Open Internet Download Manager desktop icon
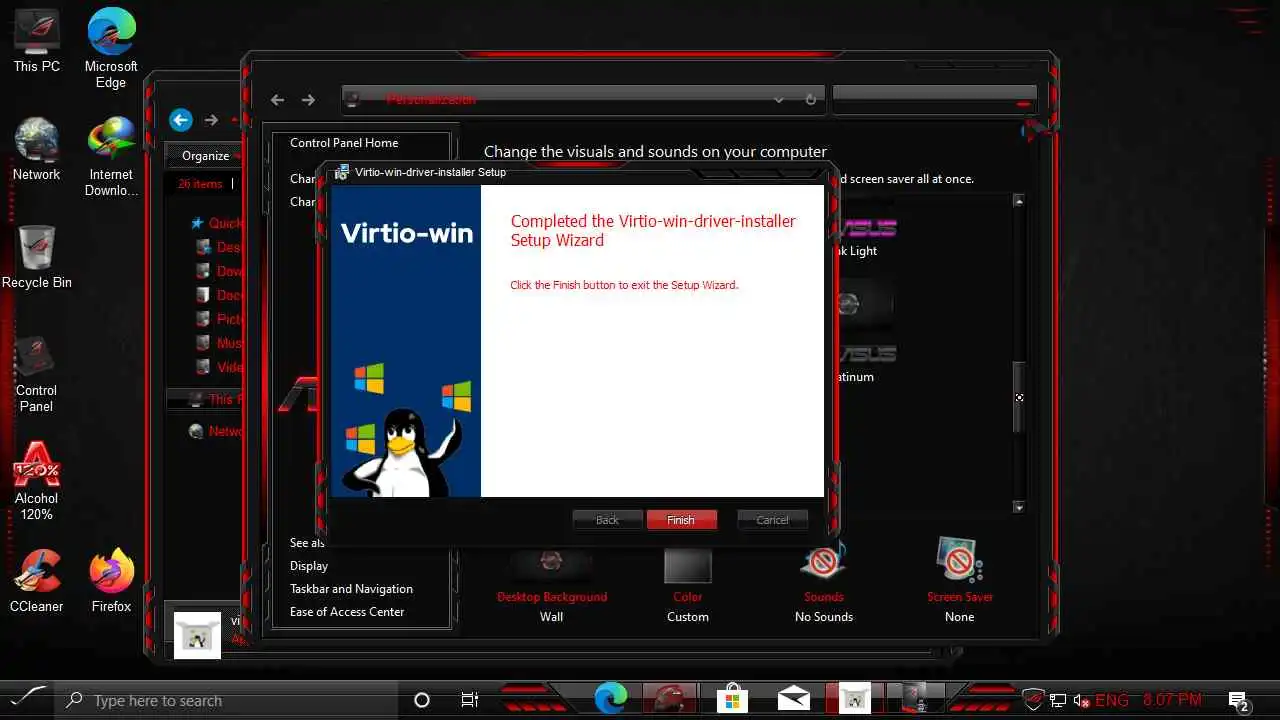The width and height of the screenshot is (1280, 720). point(111,156)
